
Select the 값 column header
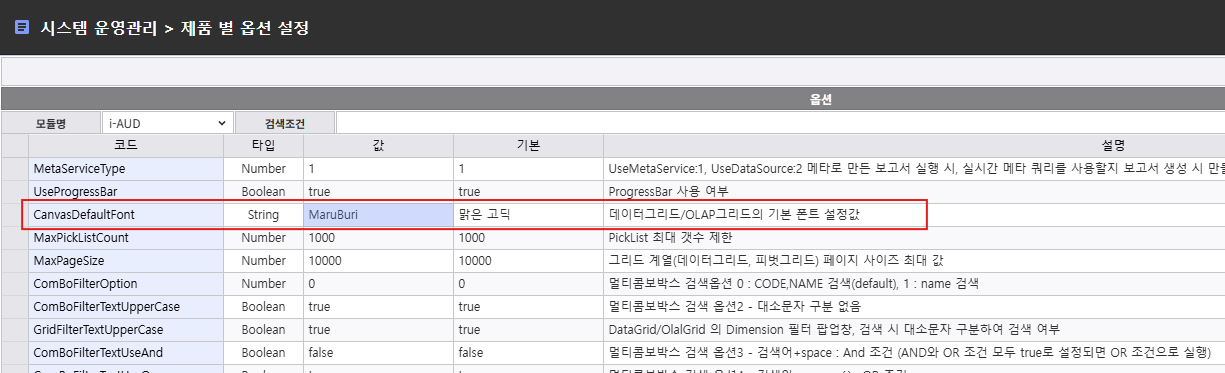pyautogui.click(x=378, y=146)
